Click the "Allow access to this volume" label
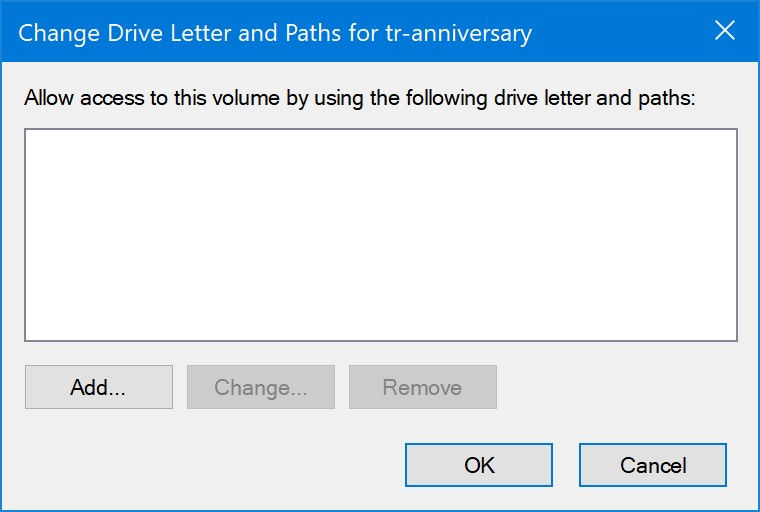 pos(359,98)
